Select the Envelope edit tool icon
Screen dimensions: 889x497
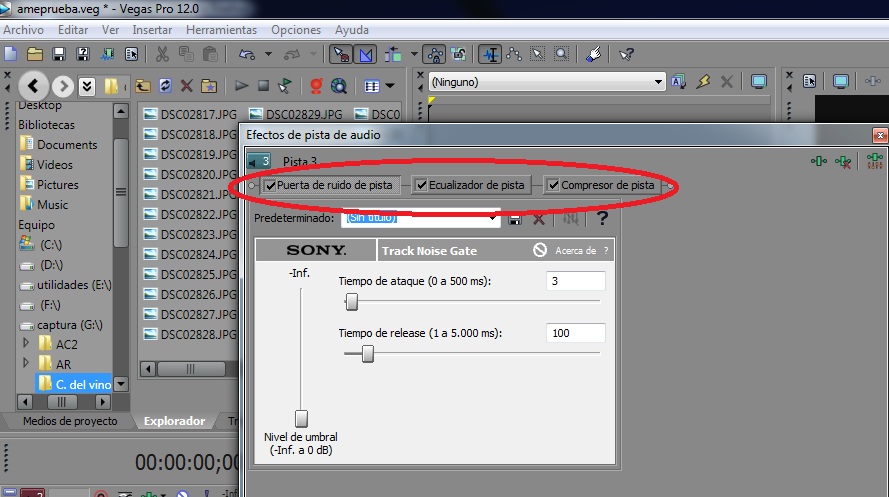pyautogui.click(x=514, y=54)
